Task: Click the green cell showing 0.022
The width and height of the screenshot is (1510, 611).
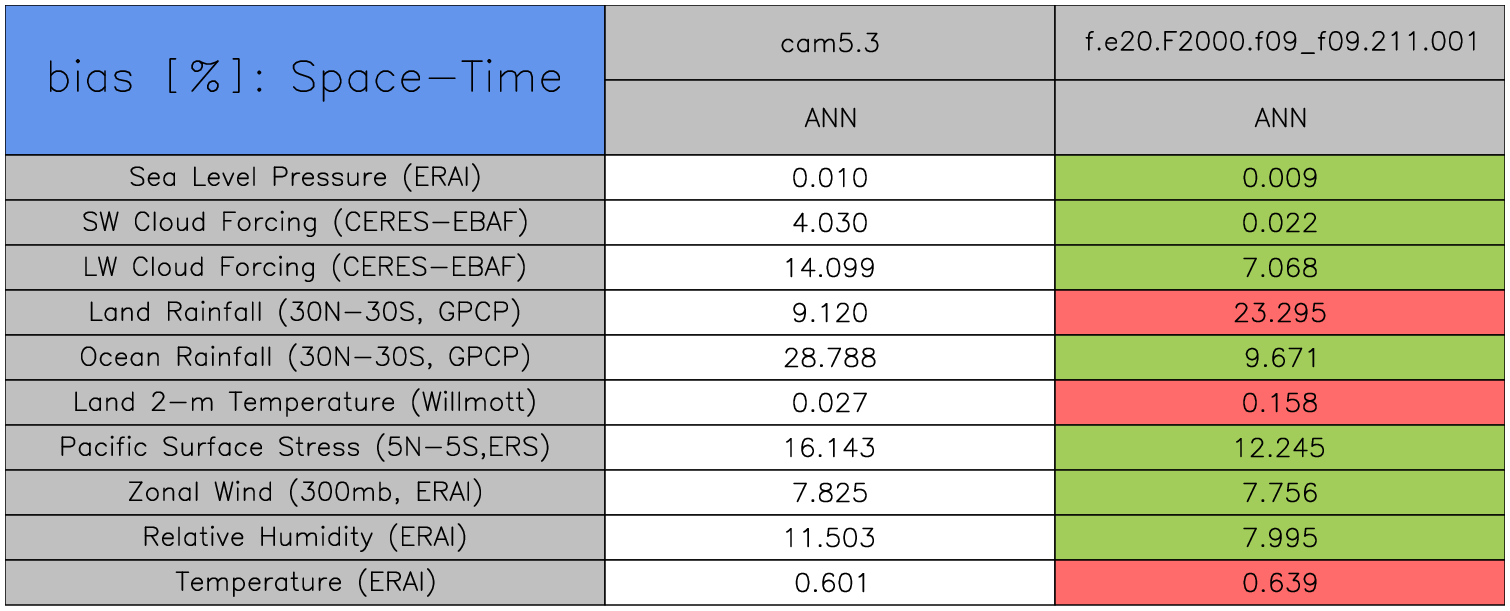Action: 1280,223
